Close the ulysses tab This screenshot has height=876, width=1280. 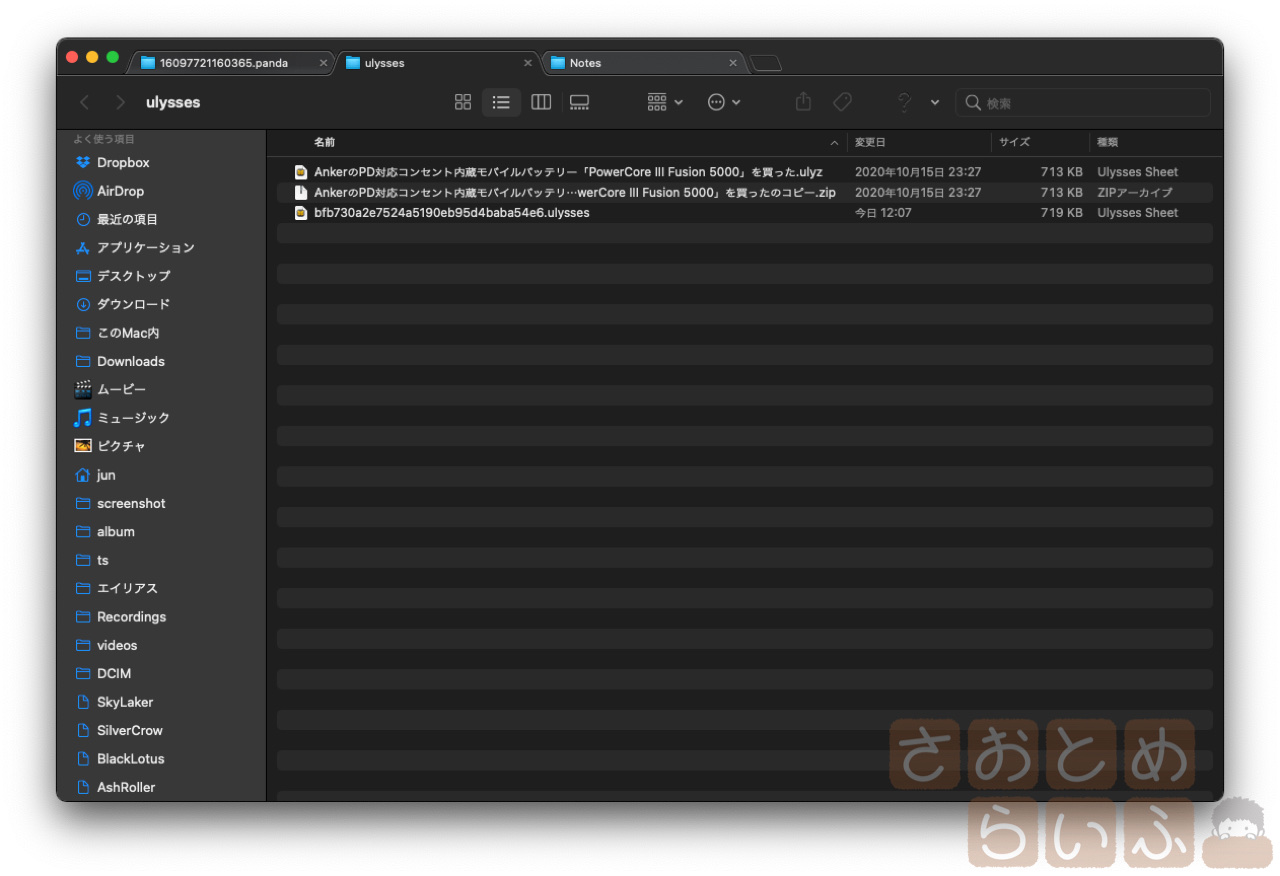(527, 62)
